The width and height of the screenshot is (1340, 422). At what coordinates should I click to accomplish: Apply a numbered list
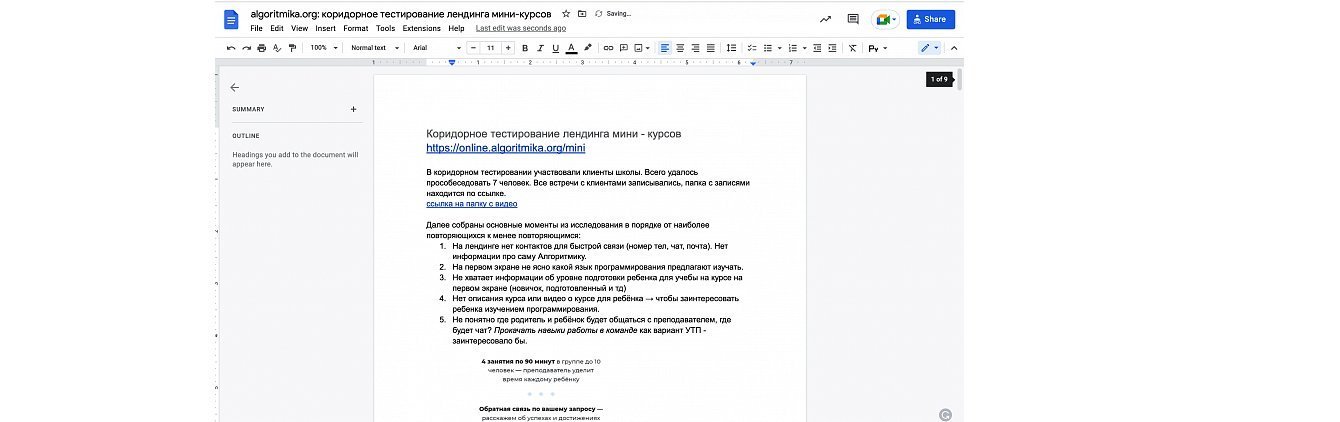click(x=793, y=48)
